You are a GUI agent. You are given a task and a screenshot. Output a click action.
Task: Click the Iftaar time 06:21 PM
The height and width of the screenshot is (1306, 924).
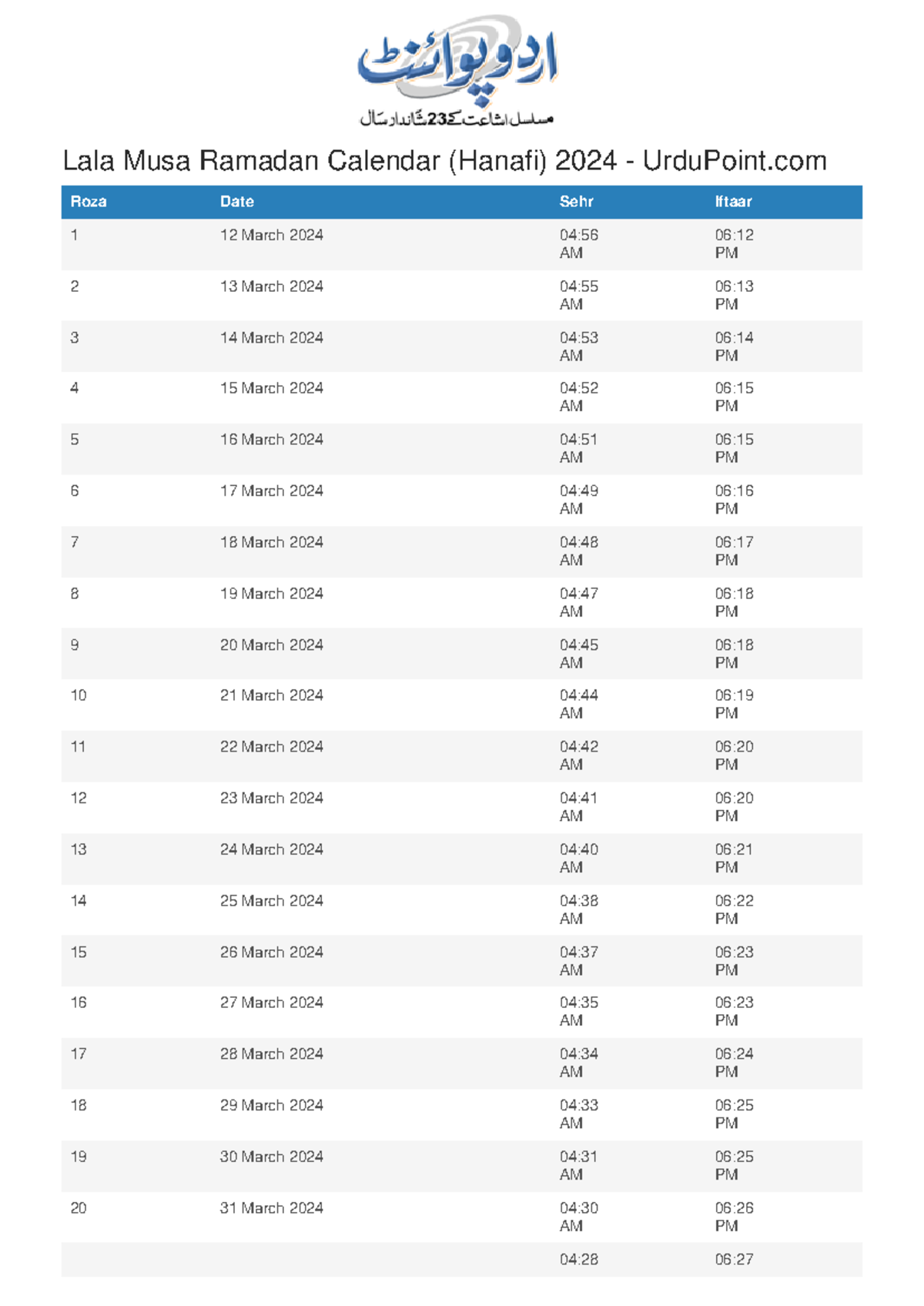733,858
